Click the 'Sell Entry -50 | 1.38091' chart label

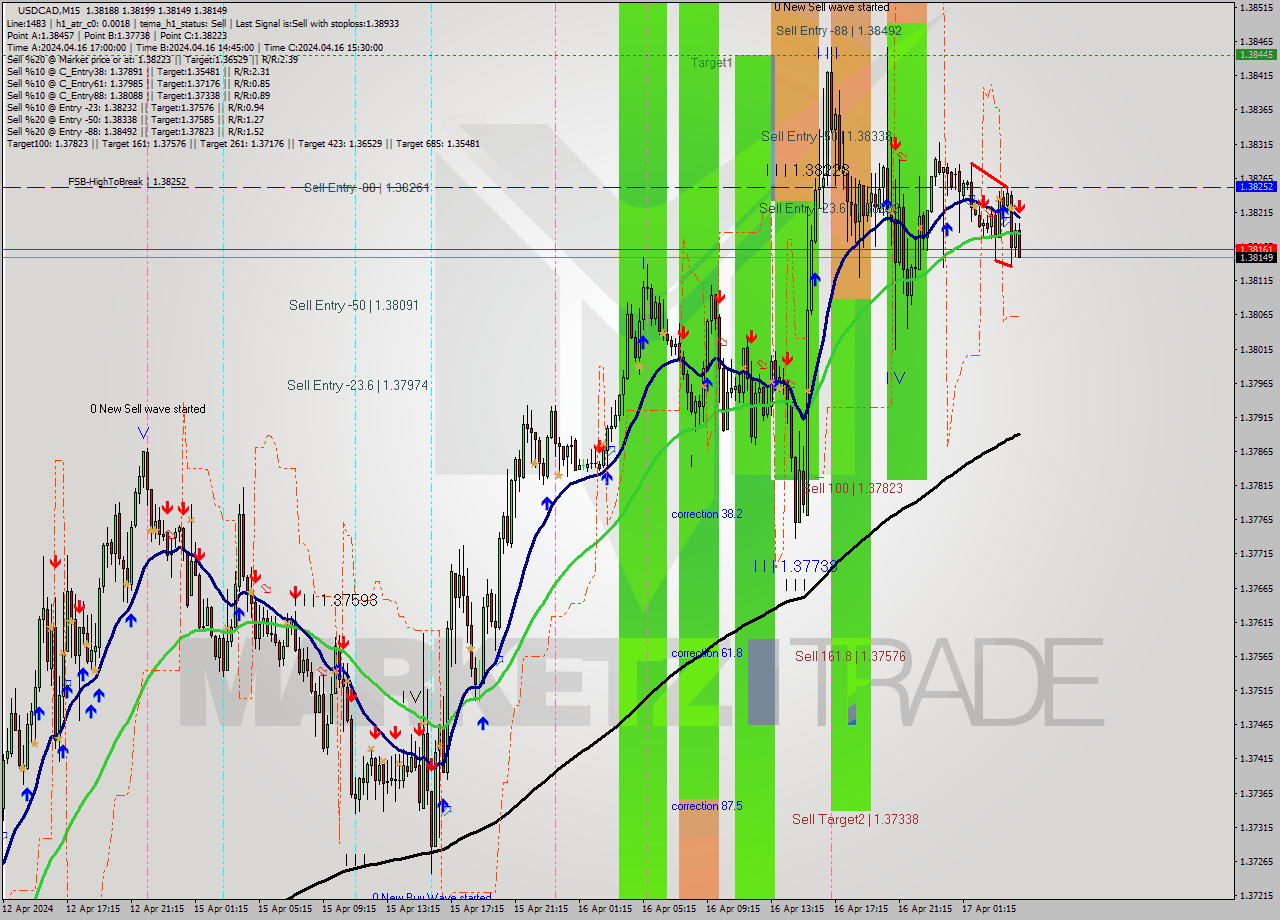coord(354,305)
